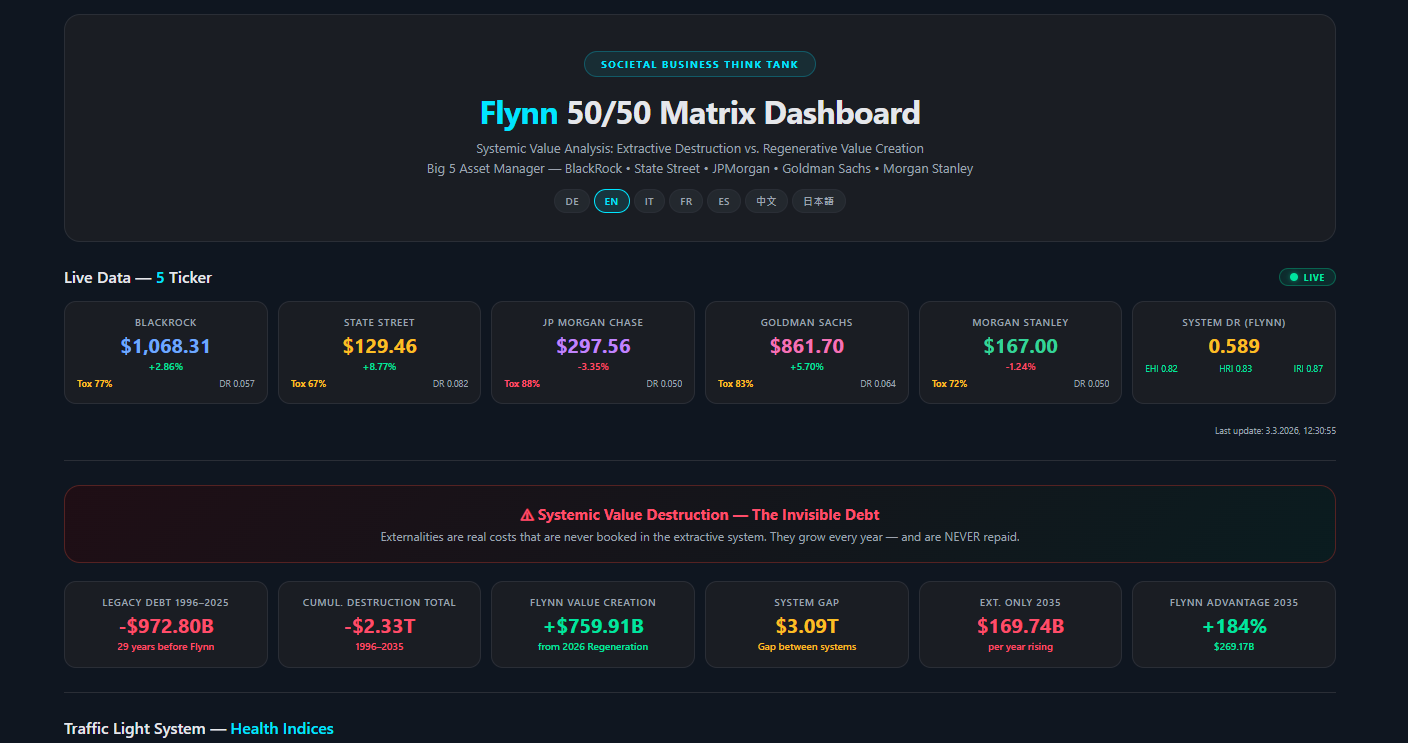Switch language to 日本語
Image resolution: width=1408 pixels, height=743 pixels.
[819, 201]
